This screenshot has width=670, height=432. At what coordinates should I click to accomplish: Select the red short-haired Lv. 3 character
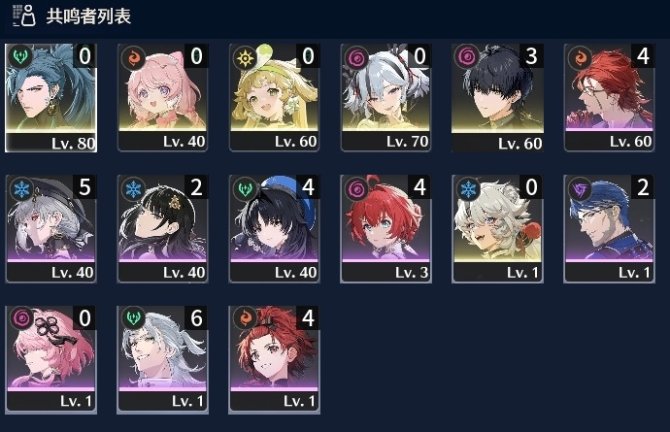(x=386, y=229)
